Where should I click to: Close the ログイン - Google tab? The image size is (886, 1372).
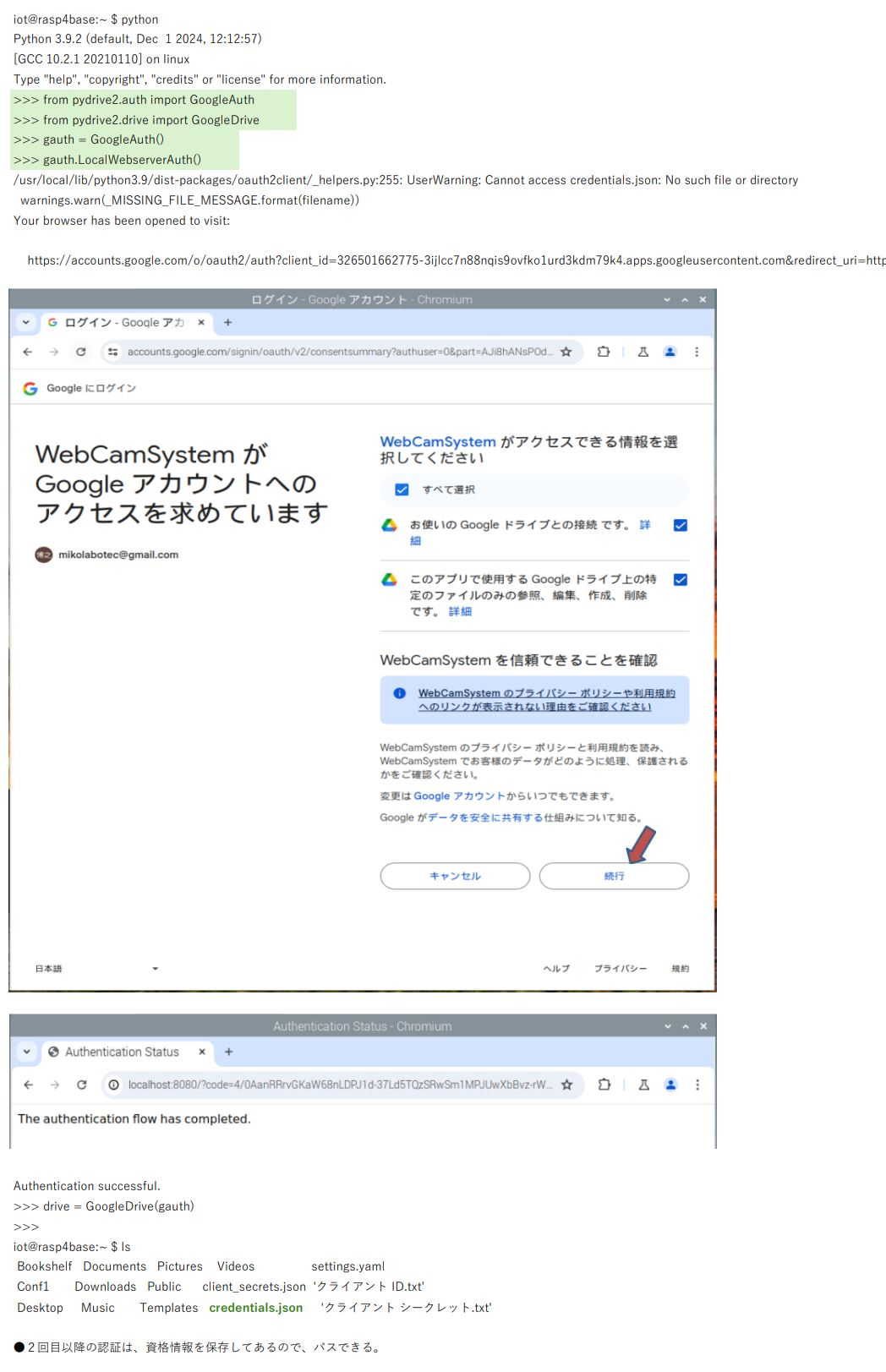(201, 322)
